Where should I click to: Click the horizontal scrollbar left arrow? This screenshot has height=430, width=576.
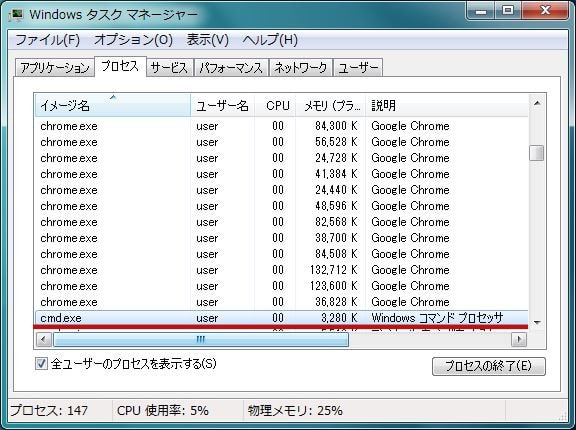tap(44, 339)
